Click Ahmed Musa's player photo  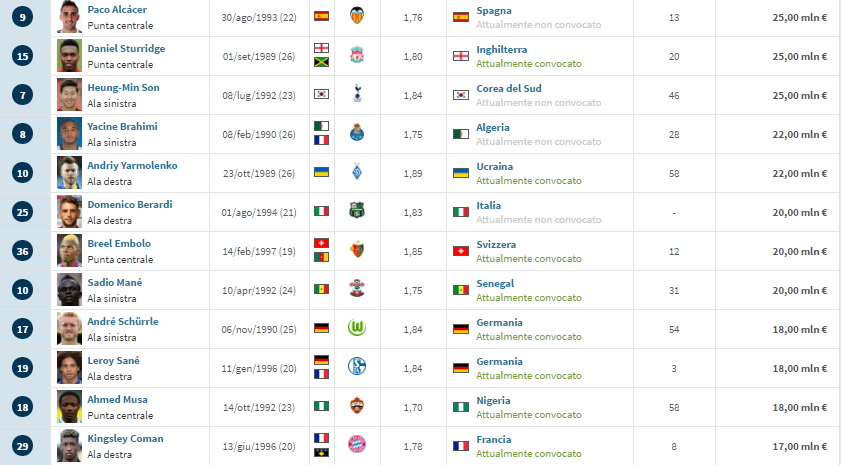point(69,407)
